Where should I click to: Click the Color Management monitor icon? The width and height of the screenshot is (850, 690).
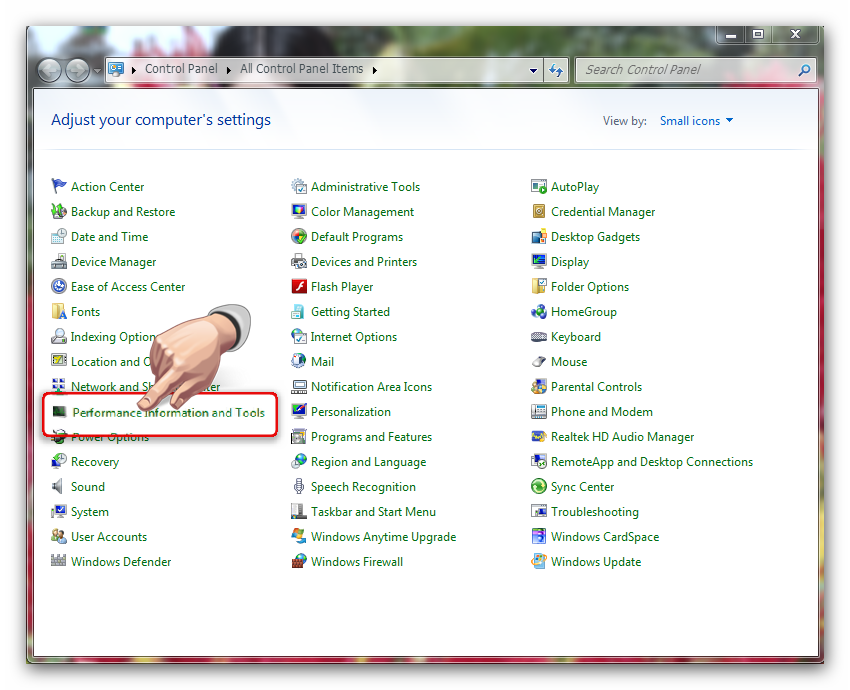coord(299,211)
